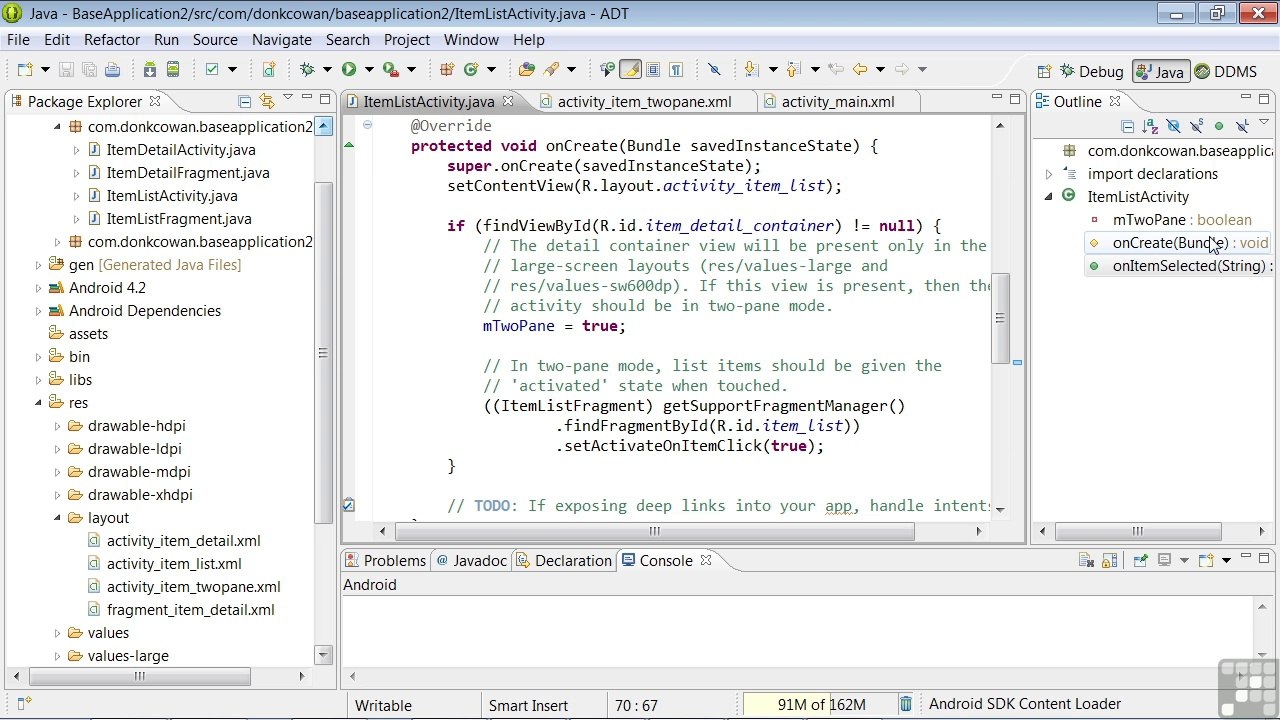Collapse all in Package Explorer
The width and height of the screenshot is (1280, 720).
(245, 101)
